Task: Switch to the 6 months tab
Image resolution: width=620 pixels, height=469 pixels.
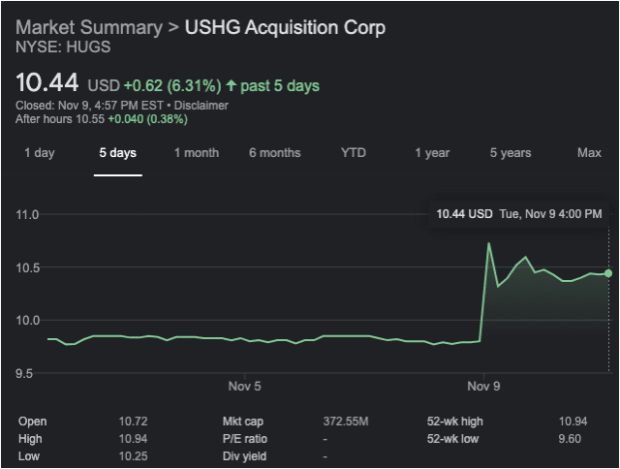Action: coord(275,153)
